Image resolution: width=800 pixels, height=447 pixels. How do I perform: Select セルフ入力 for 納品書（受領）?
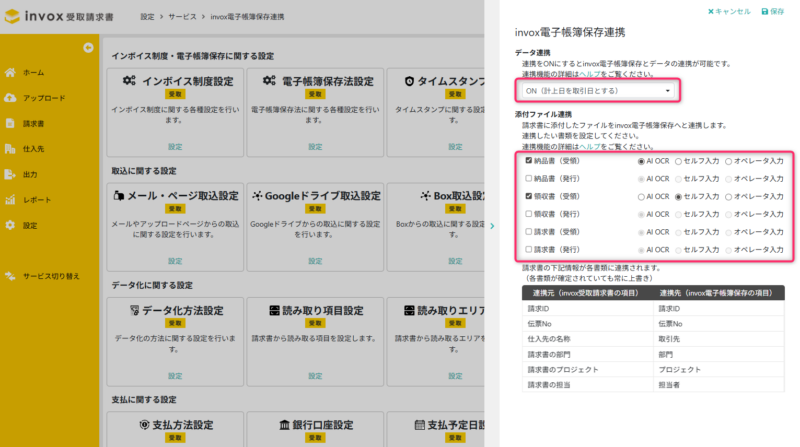(678, 161)
